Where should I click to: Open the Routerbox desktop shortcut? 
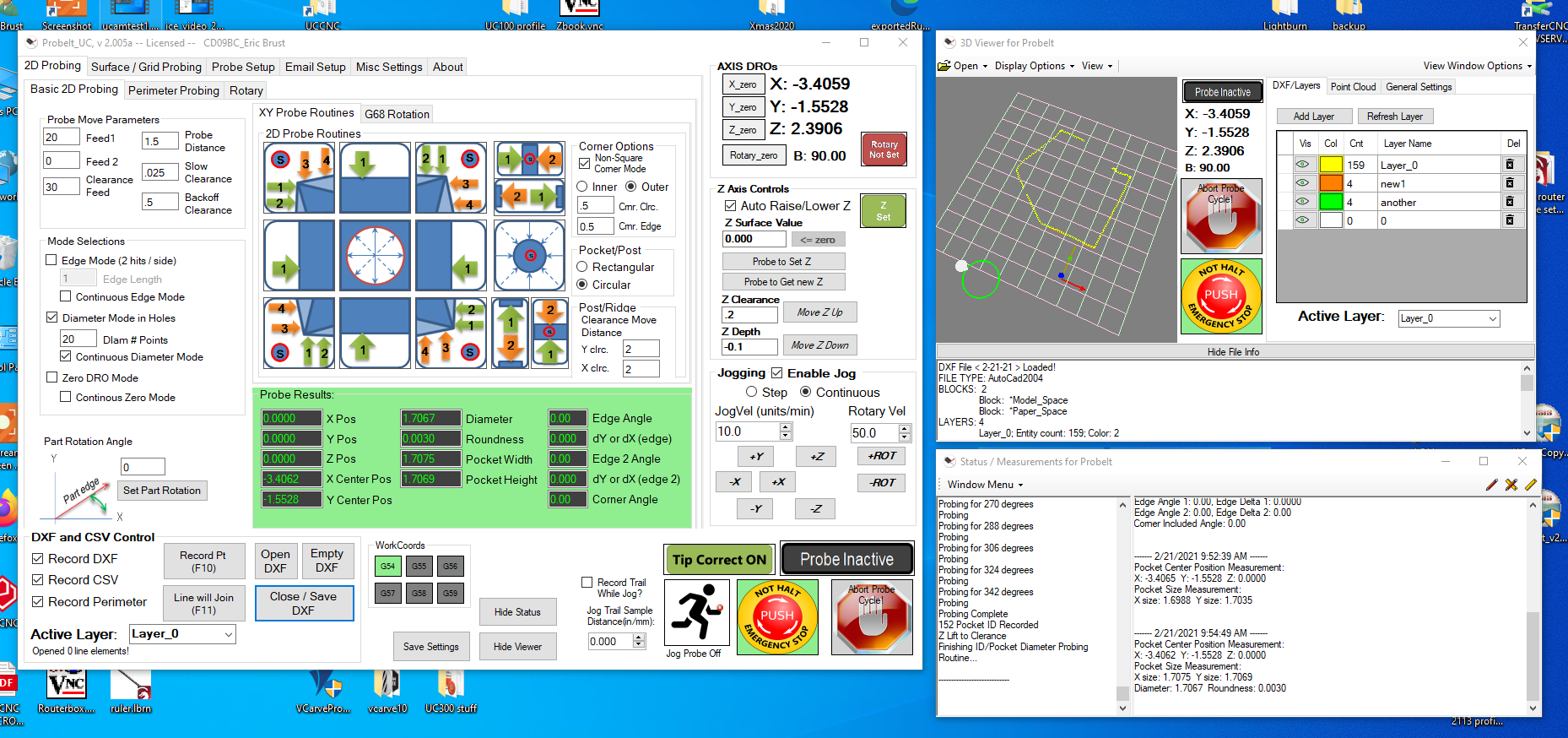click(x=67, y=691)
